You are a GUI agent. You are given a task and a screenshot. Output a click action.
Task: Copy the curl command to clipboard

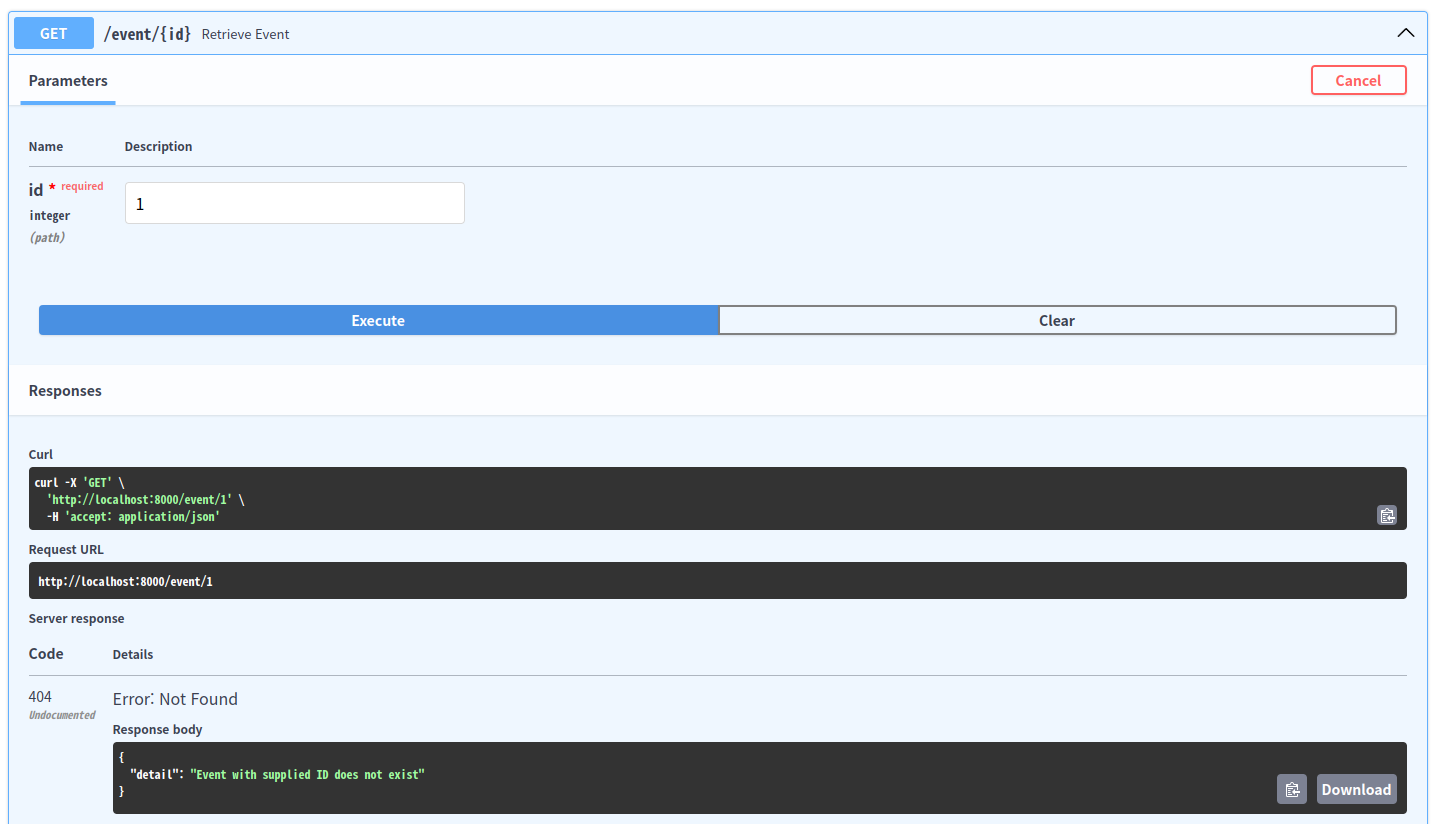[1387, 515]
